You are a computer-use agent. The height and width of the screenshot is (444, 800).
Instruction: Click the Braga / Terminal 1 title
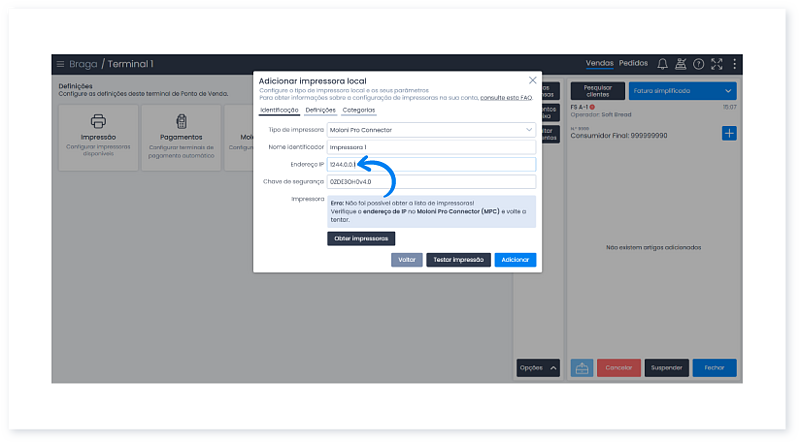click(111, 64)
